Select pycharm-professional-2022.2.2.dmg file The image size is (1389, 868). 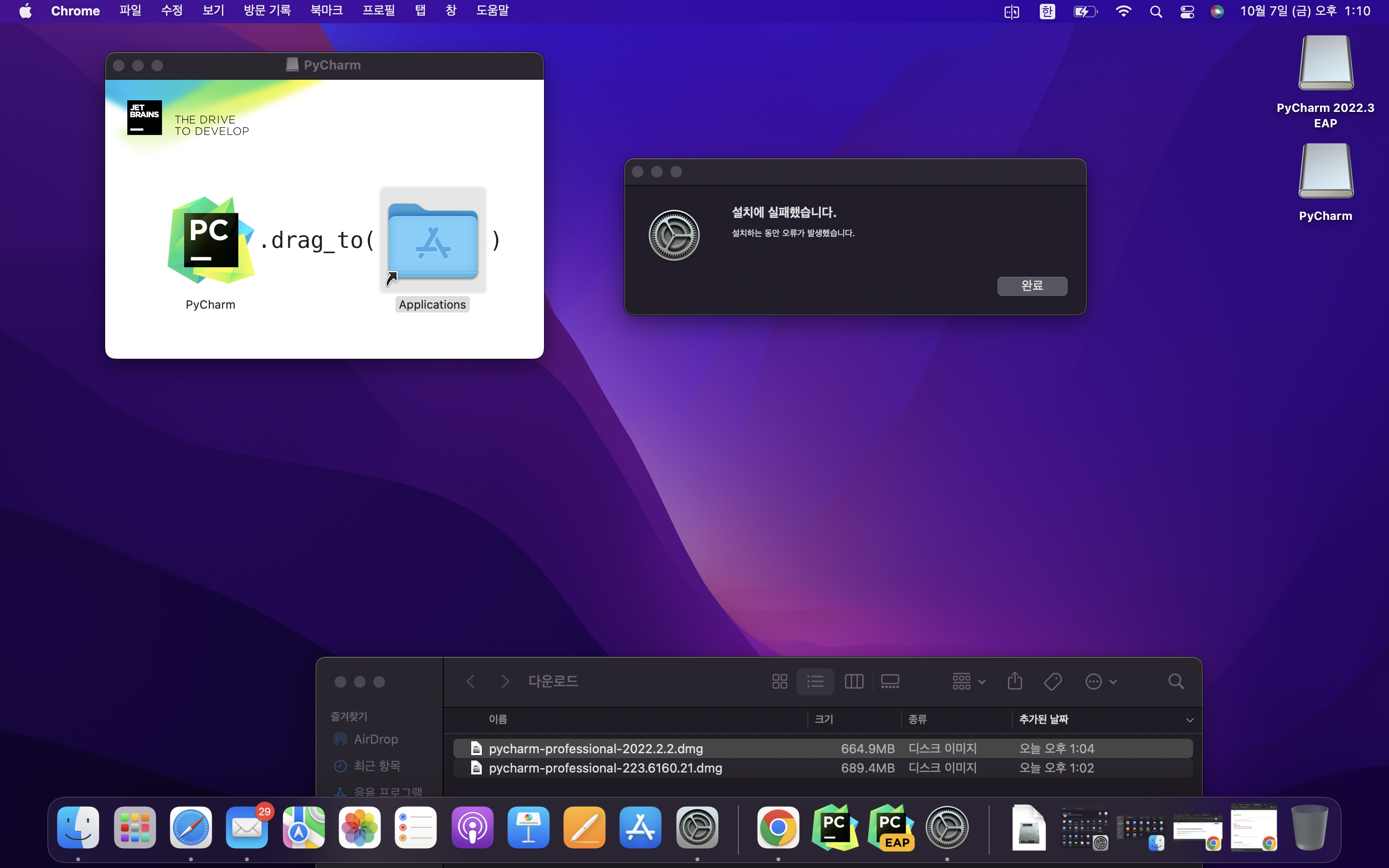(822, 748)
